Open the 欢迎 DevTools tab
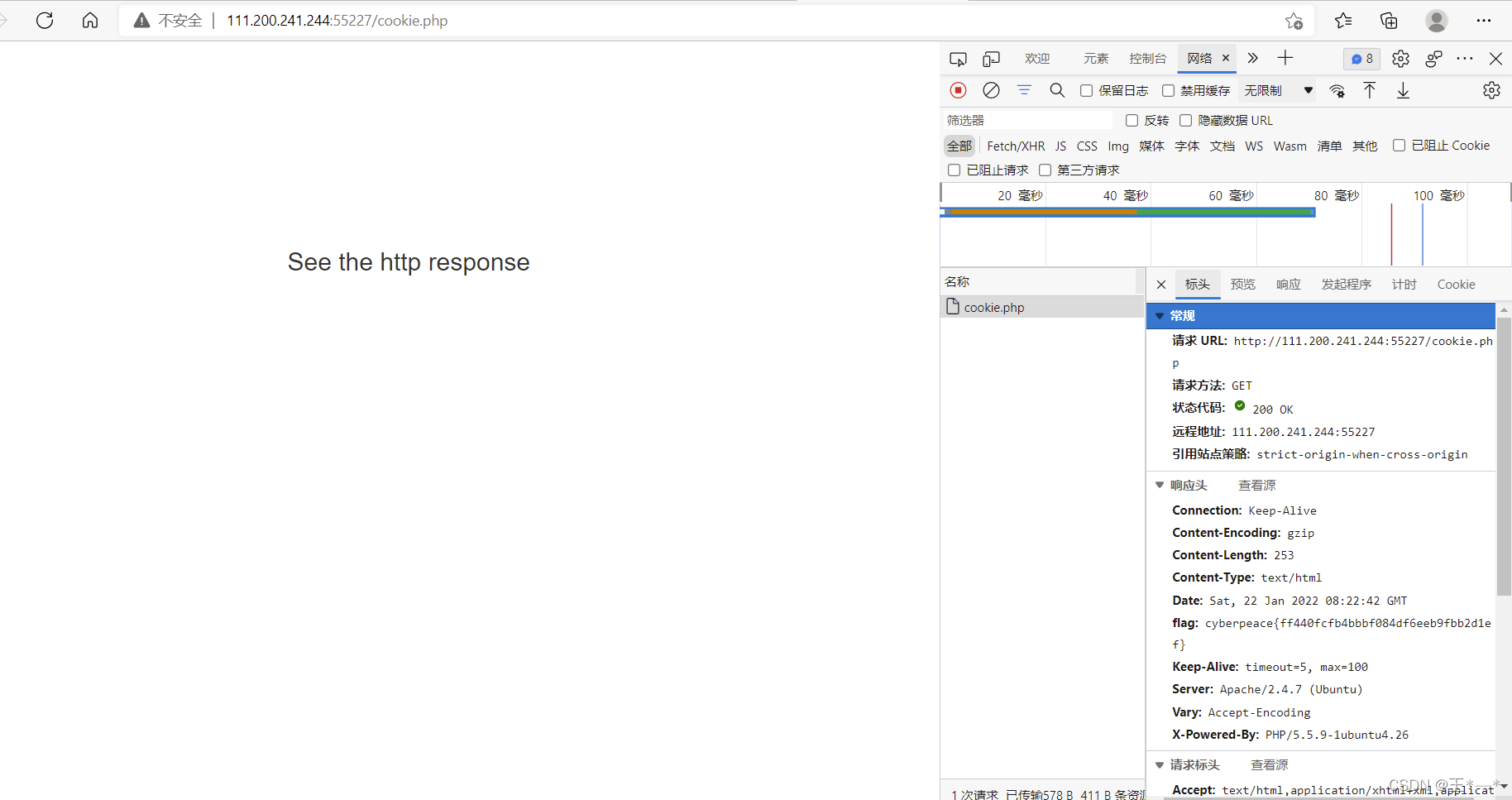This screenshot has height=800, width=1512. point(1037,58)
